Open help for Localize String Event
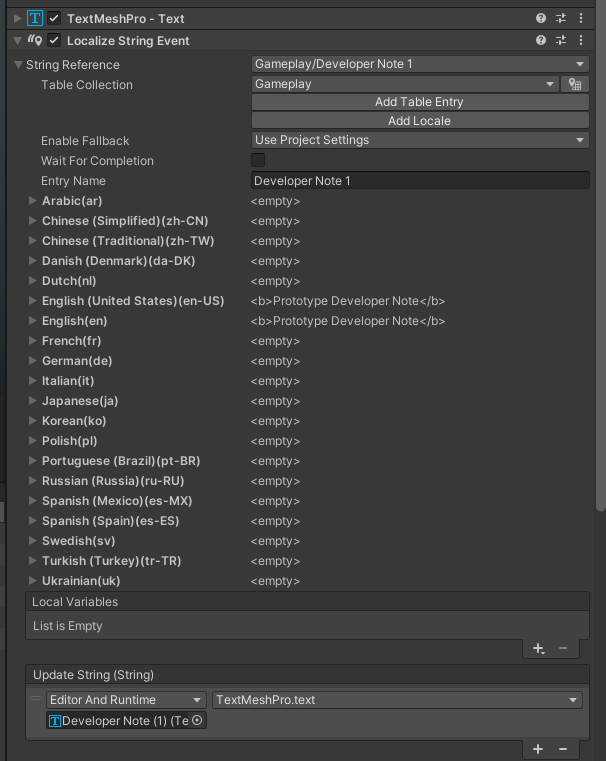The image size is (606, 761). (x=541, y=41)
